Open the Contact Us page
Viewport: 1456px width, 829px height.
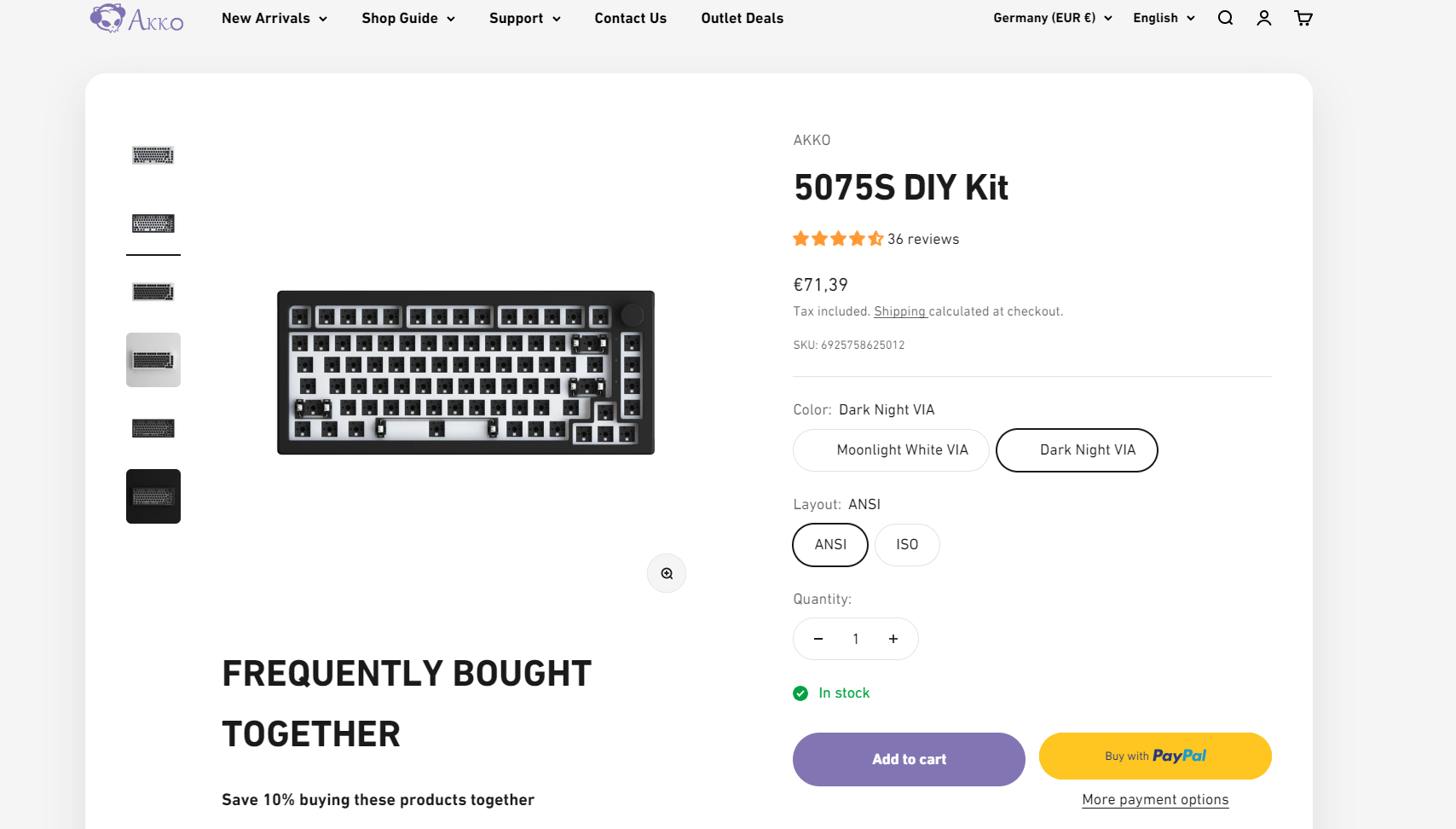pos(630,18)
